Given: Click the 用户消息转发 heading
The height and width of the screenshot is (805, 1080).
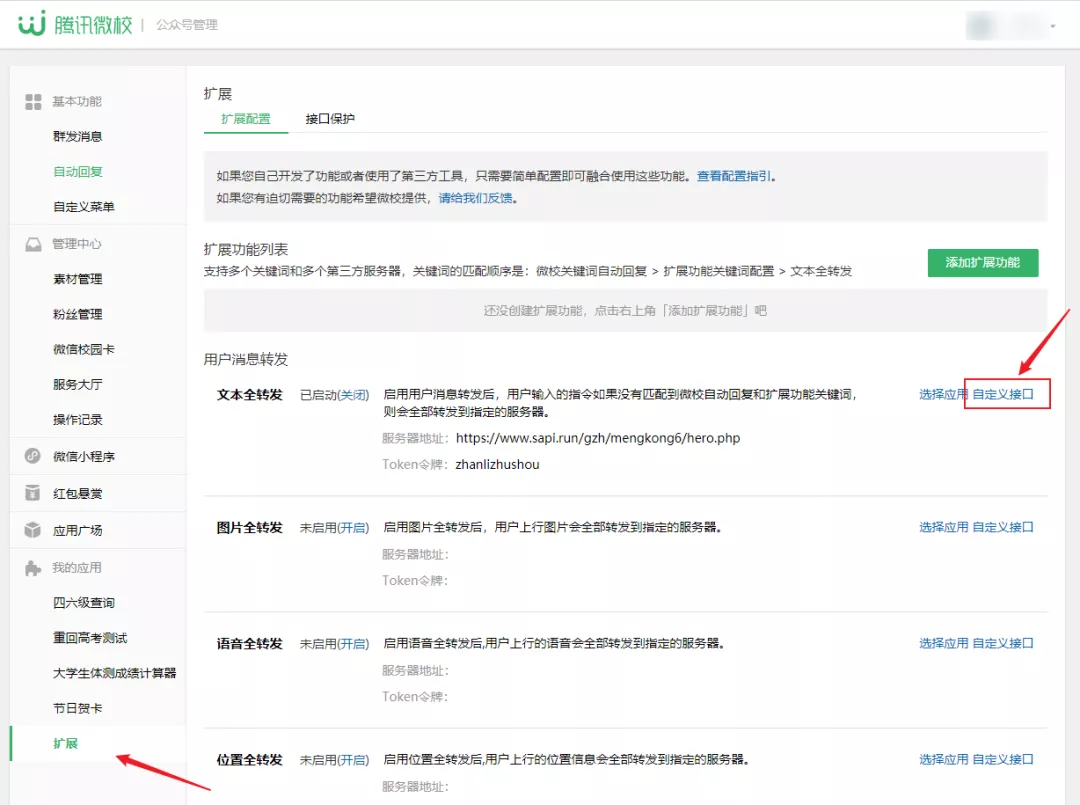Looking at the screenshot, I should click(246, 359).
